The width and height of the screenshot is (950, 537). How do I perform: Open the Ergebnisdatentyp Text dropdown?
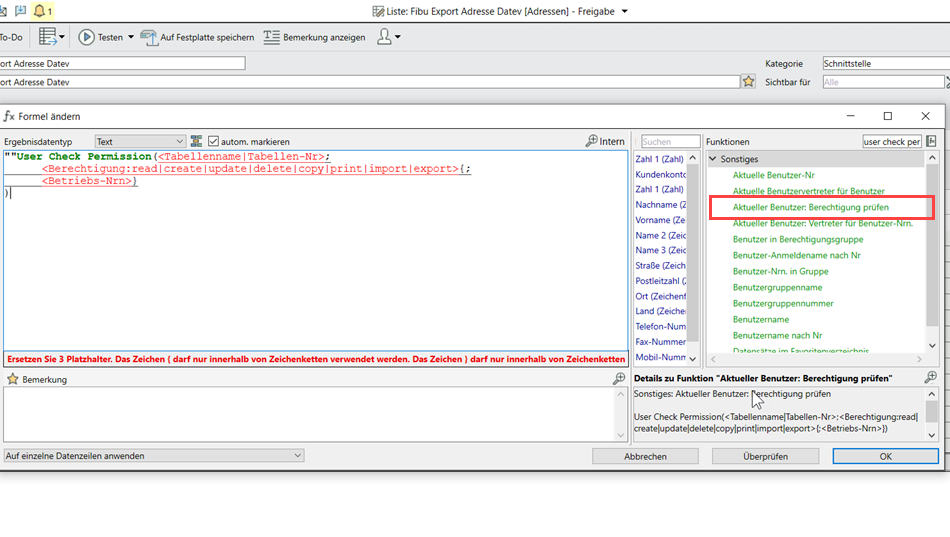coord(140,142)
